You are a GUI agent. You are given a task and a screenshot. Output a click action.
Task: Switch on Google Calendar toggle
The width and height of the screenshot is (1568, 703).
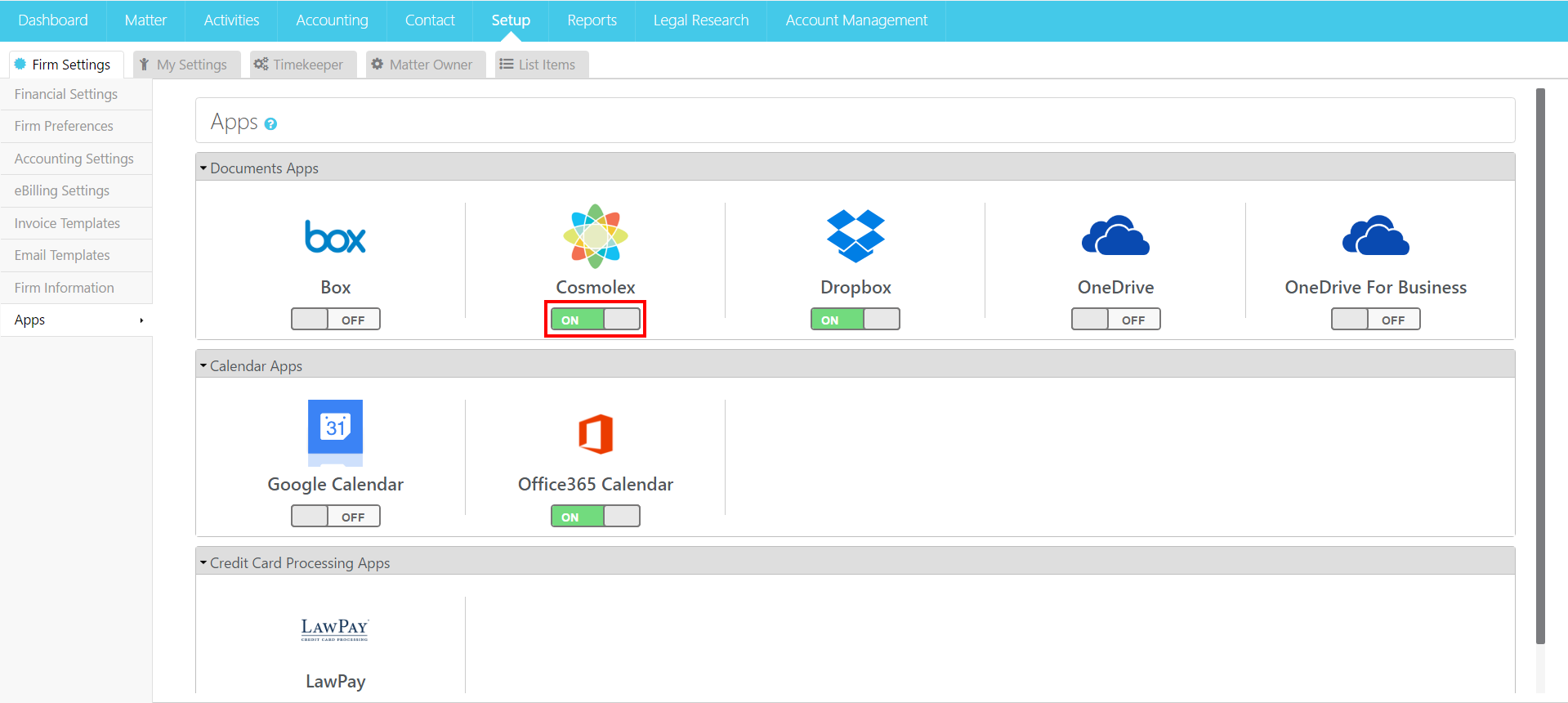[x=335, y=516]
